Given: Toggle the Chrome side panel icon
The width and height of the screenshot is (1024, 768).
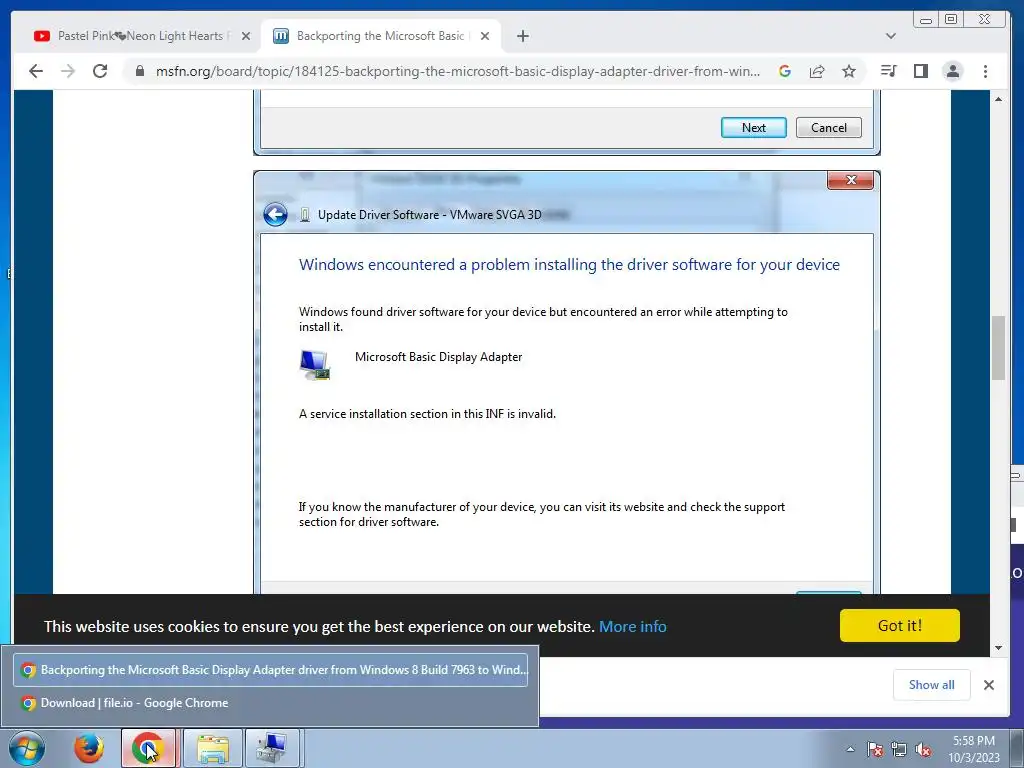Looking at the screenshot, I should tap(921, 71).
